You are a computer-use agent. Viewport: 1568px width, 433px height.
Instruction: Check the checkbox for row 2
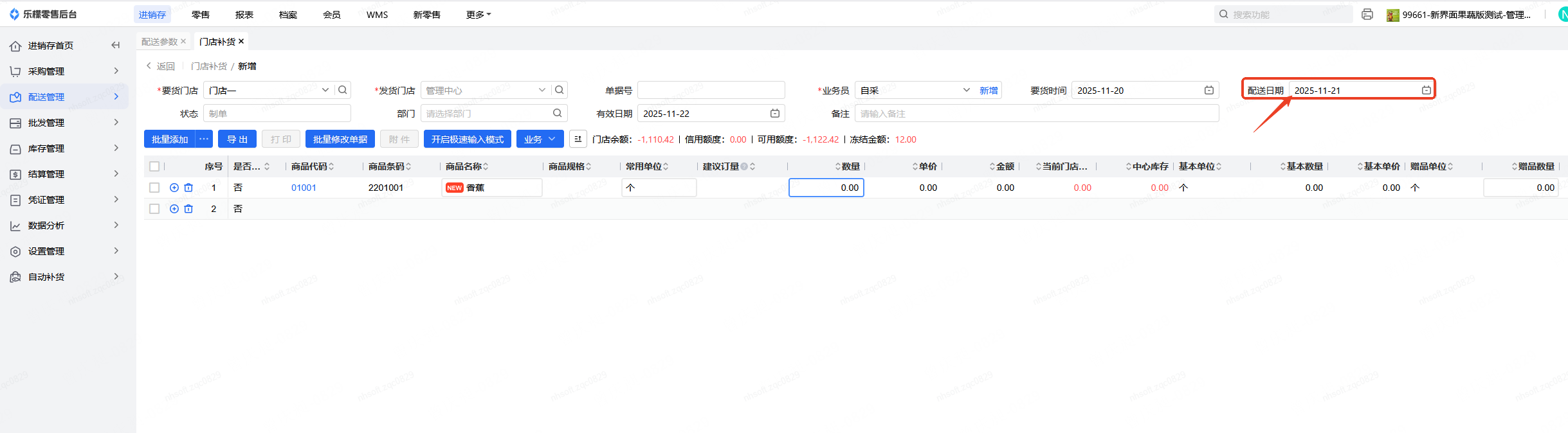click(x=154, y=209)
